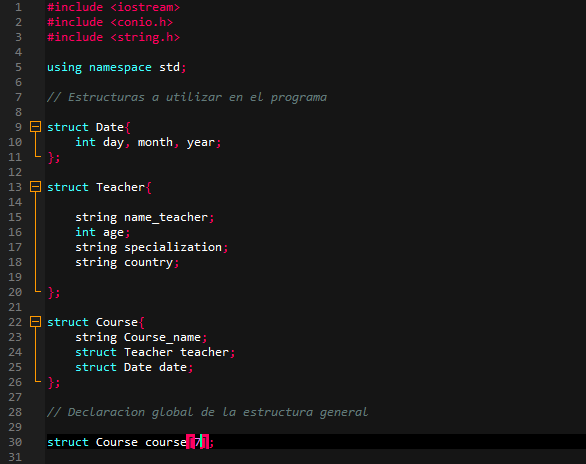
Task: Click the country field name
Action: coord(148,262)
